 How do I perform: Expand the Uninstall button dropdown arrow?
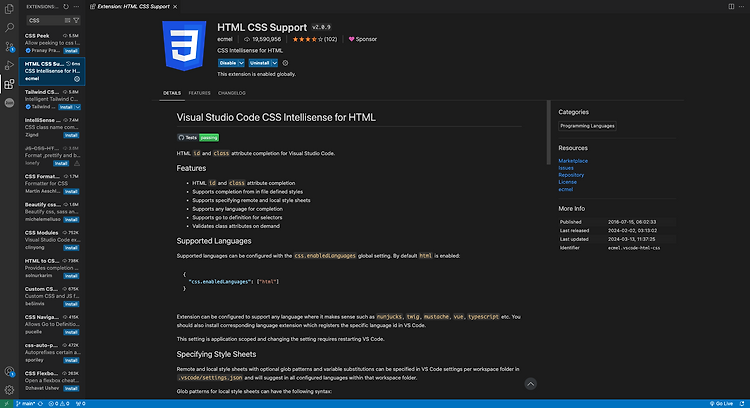click(275, 63)
